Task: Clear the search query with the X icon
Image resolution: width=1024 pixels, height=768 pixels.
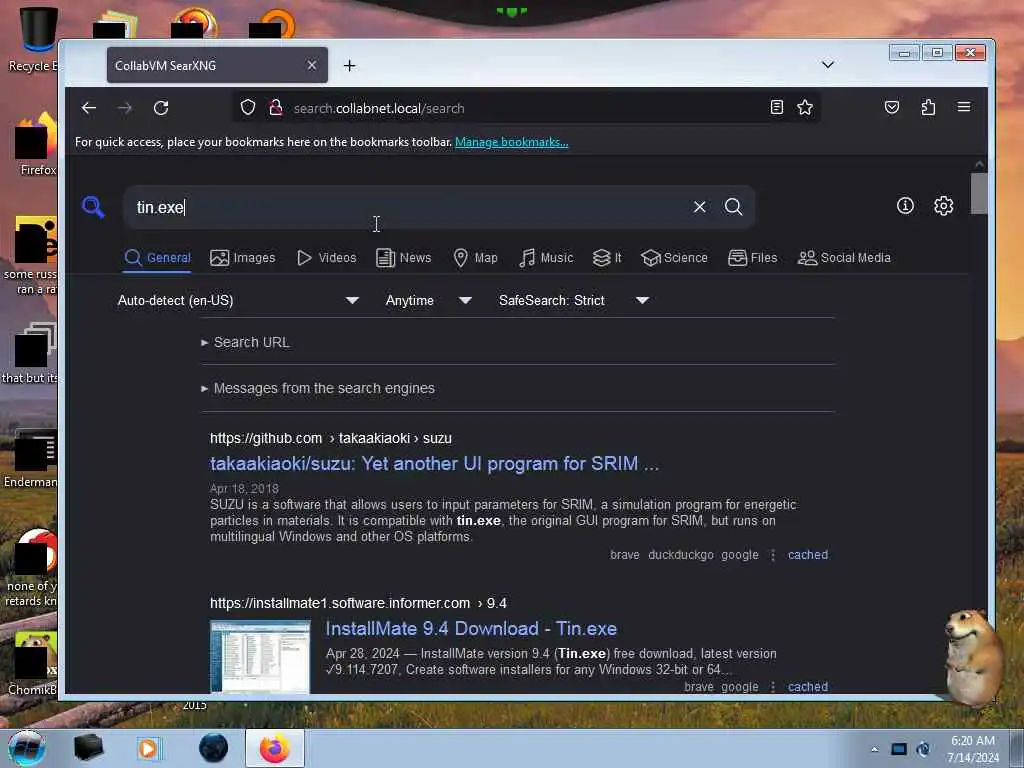Action: click(x=699, y=207)
